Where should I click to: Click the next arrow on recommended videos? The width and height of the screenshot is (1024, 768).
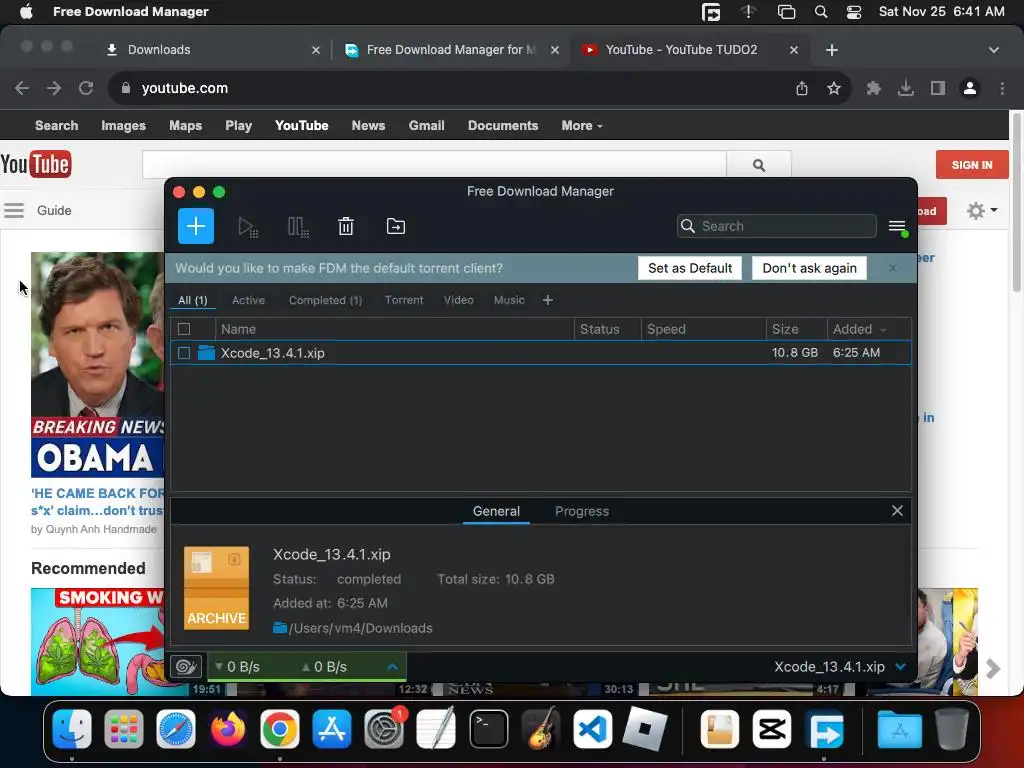tap(993, 669)
